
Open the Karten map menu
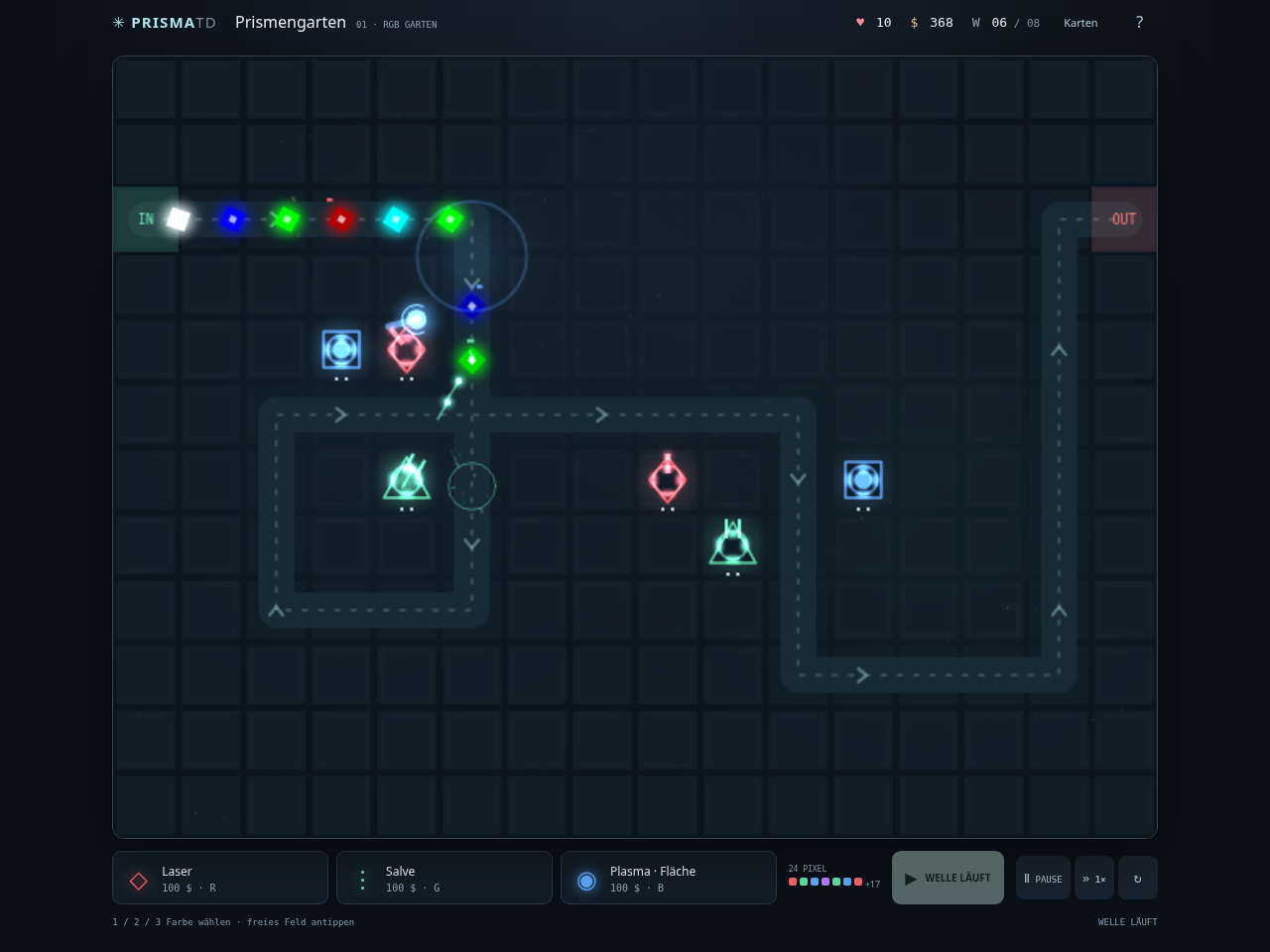click(x=1080, y=23)
